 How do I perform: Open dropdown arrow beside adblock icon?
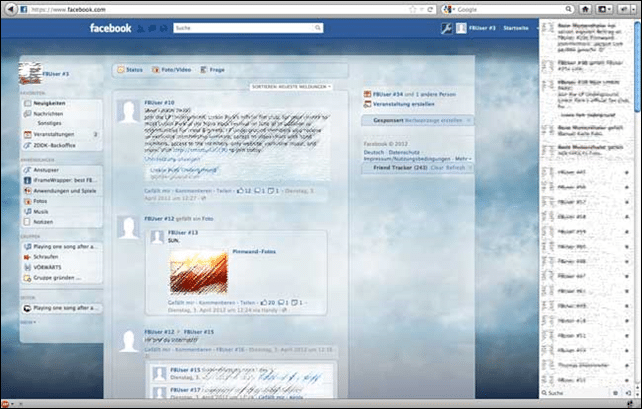pos(12,404)
